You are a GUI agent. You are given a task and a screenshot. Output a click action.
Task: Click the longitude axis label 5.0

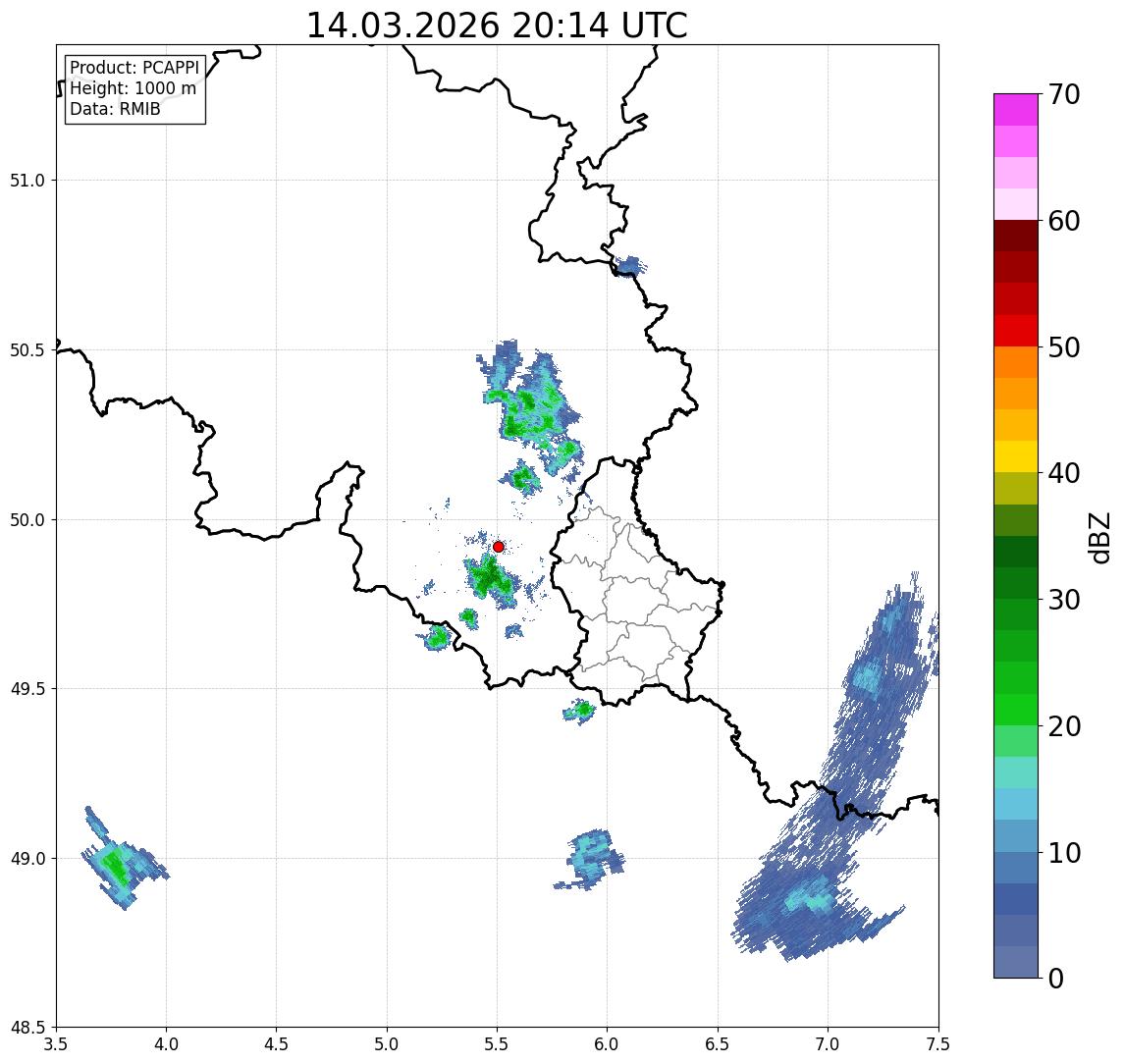387,1044
